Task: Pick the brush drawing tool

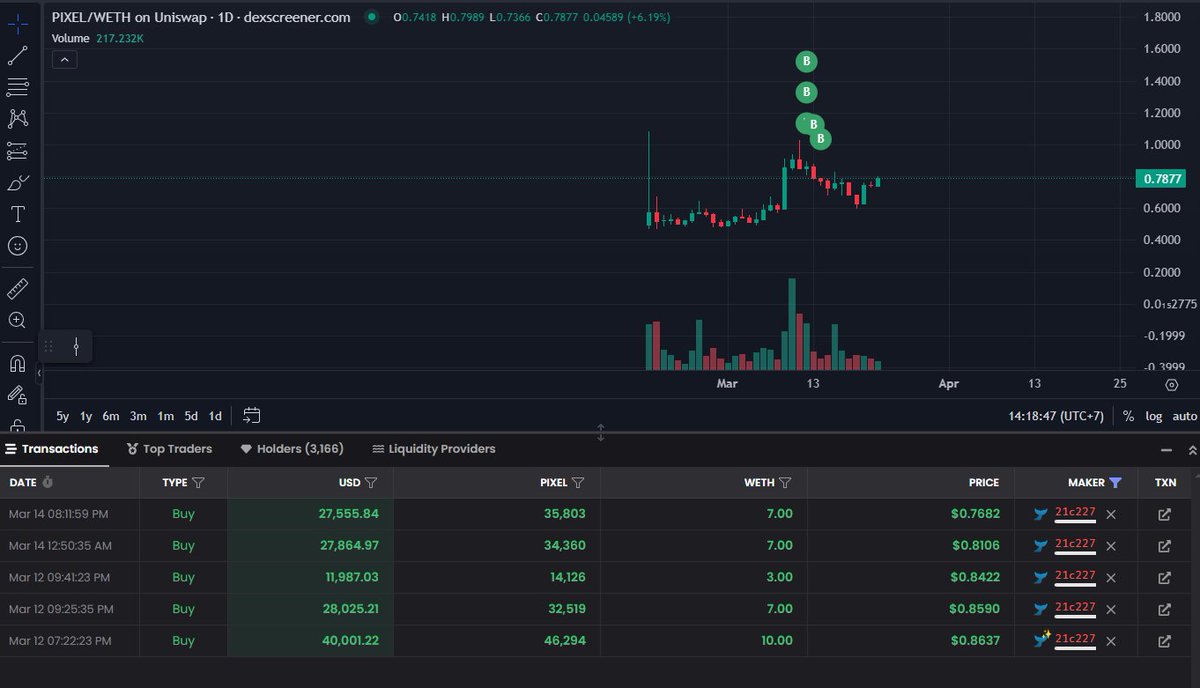Action: [x=17, y=182]
